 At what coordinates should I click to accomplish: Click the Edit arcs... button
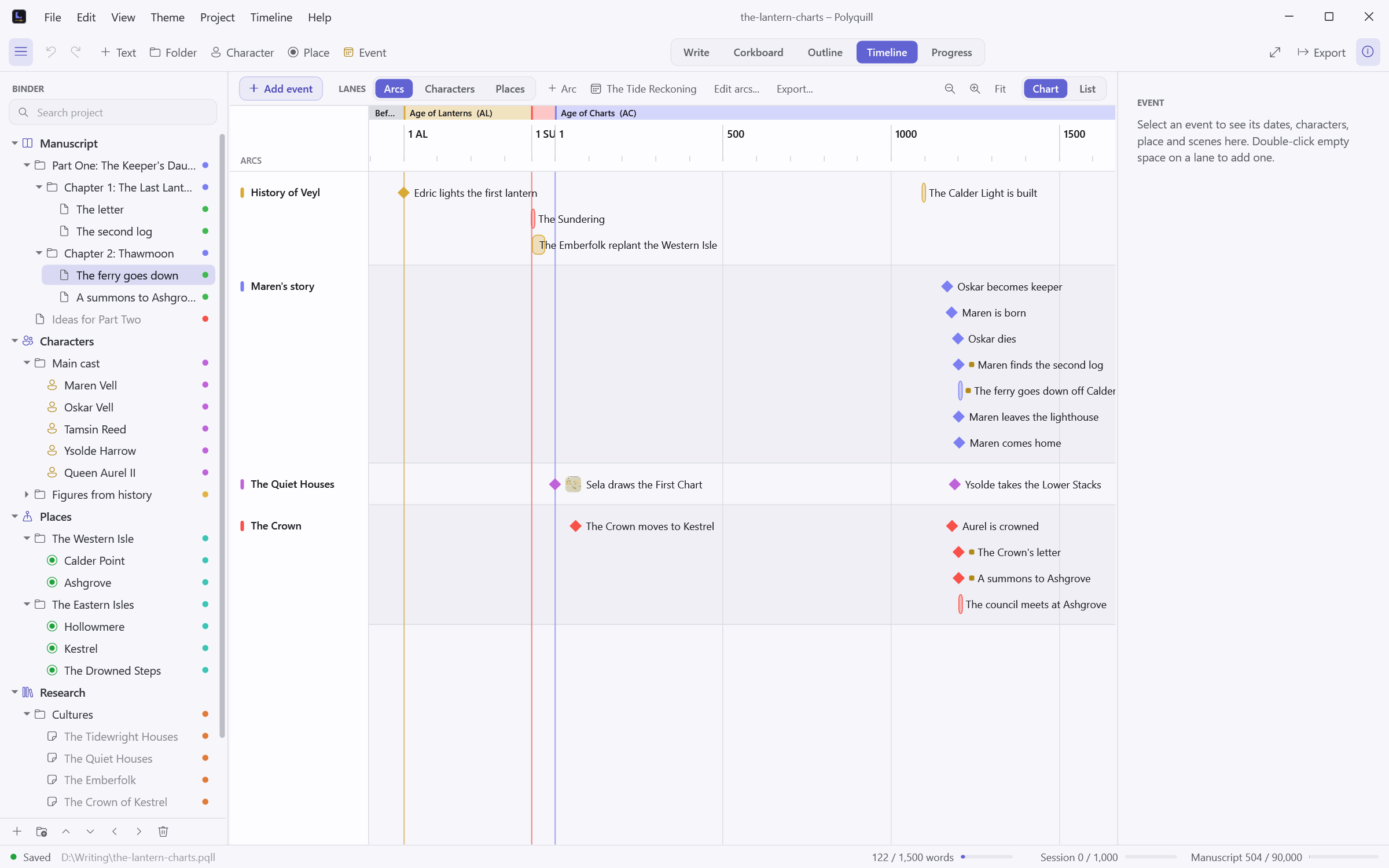pyautogui.click(x=736, y=89)
